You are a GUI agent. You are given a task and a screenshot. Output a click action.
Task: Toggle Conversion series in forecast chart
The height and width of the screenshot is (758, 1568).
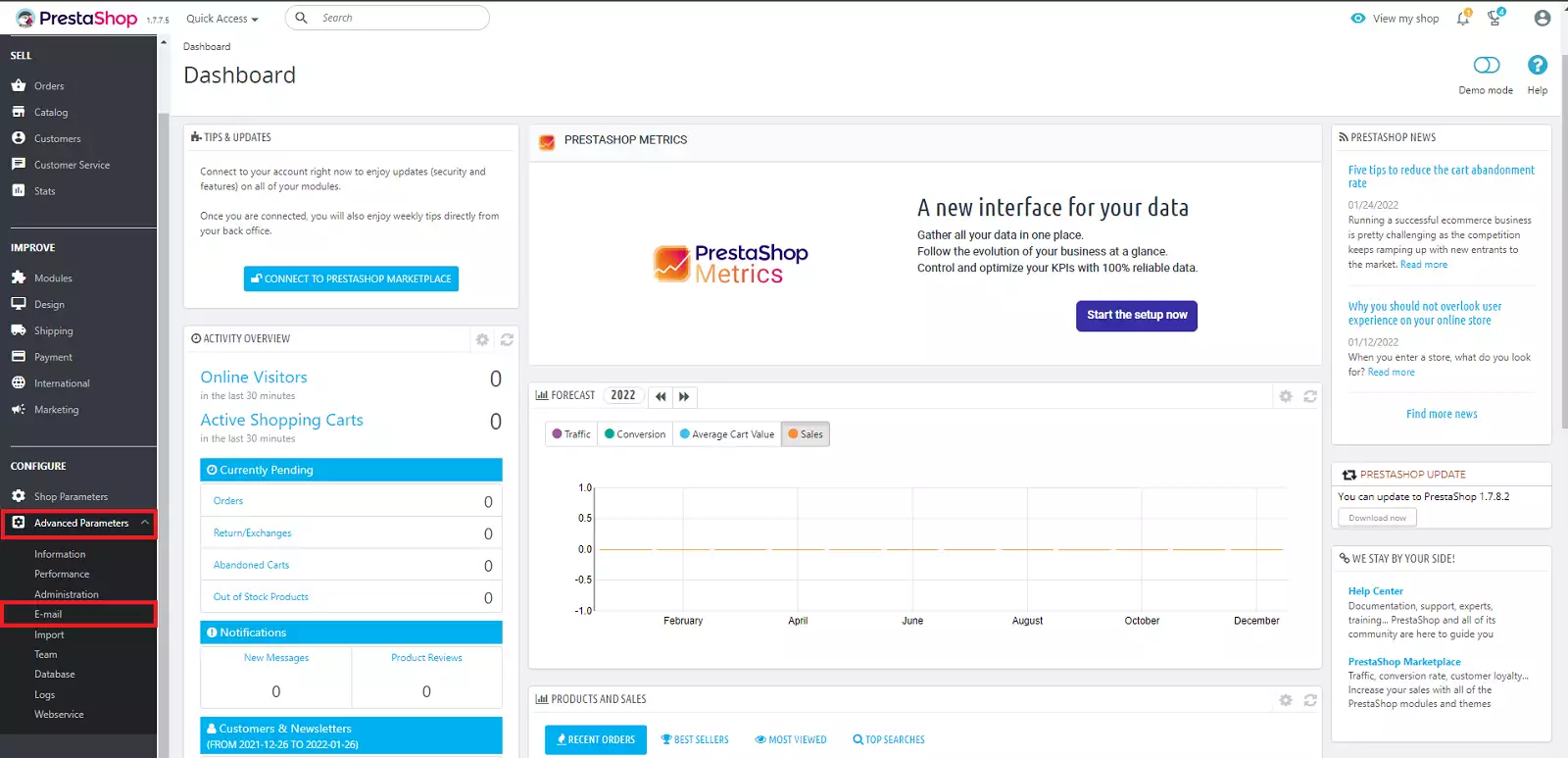click(x=635, y=434)
